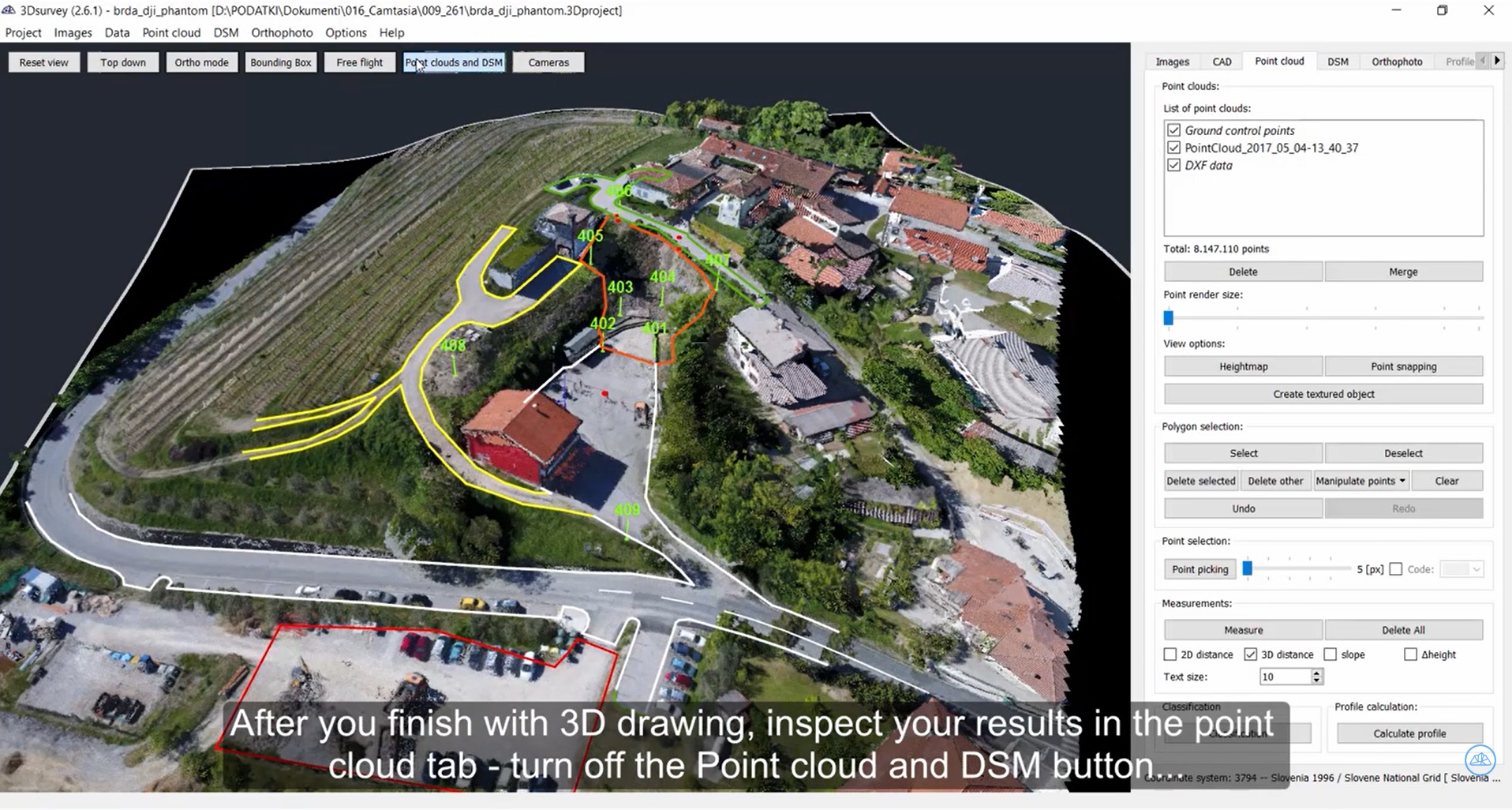Increase Text size using the spinner arrow
The width and height of the screenshot is (1512, 810).
pyautogui.click(x=1316, y=673)
